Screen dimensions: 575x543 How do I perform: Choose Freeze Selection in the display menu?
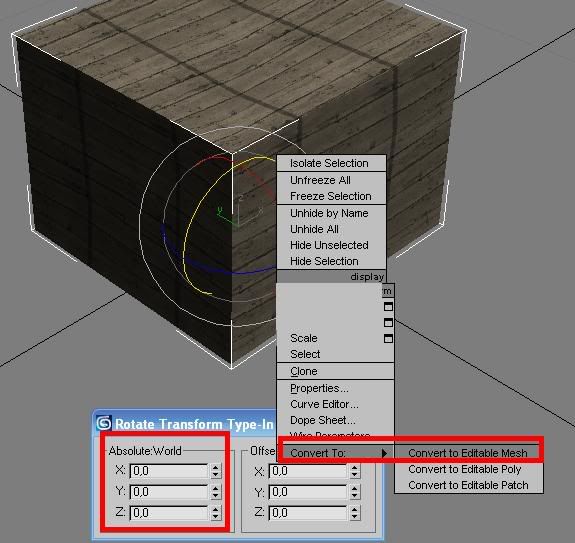pyautogui.click(x=330, y=196)
